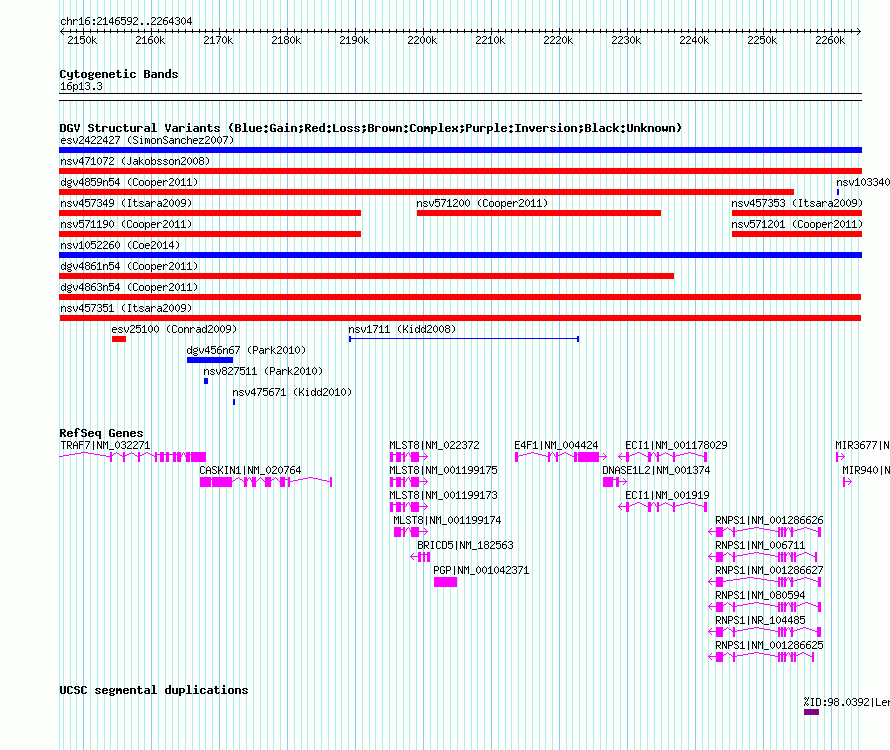Select the nsv475671 (Kidd2010) tiny marker
The height and width of the screenshot is (750, 890).
[x=234, y=402]
